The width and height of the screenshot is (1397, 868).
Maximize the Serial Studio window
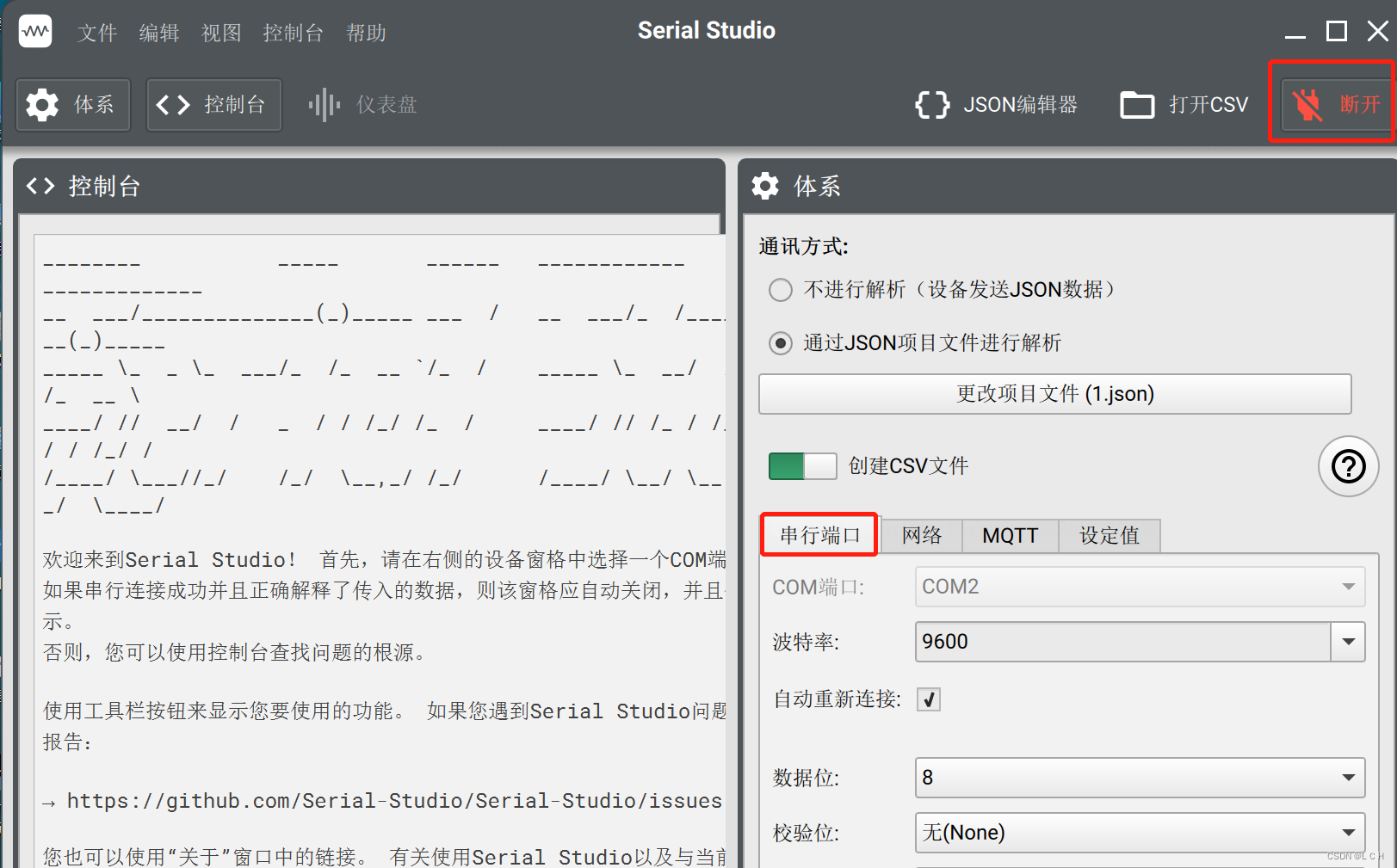pos(1336,32)
